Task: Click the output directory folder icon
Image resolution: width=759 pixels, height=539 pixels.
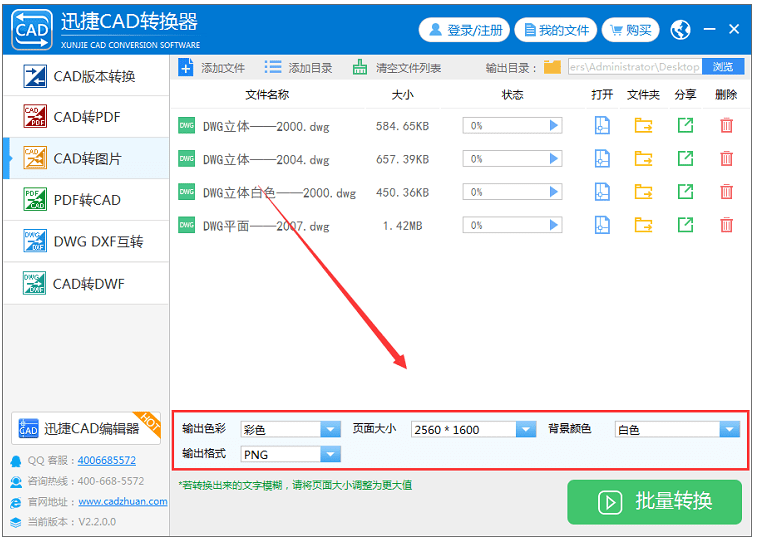Action: 552,67
